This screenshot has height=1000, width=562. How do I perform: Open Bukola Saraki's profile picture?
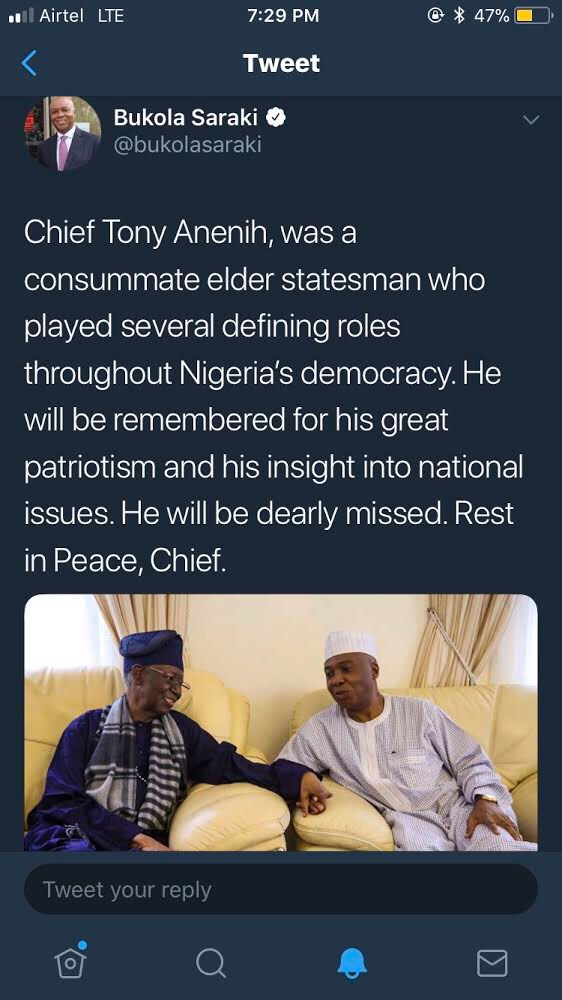click(x=62, y=134)
